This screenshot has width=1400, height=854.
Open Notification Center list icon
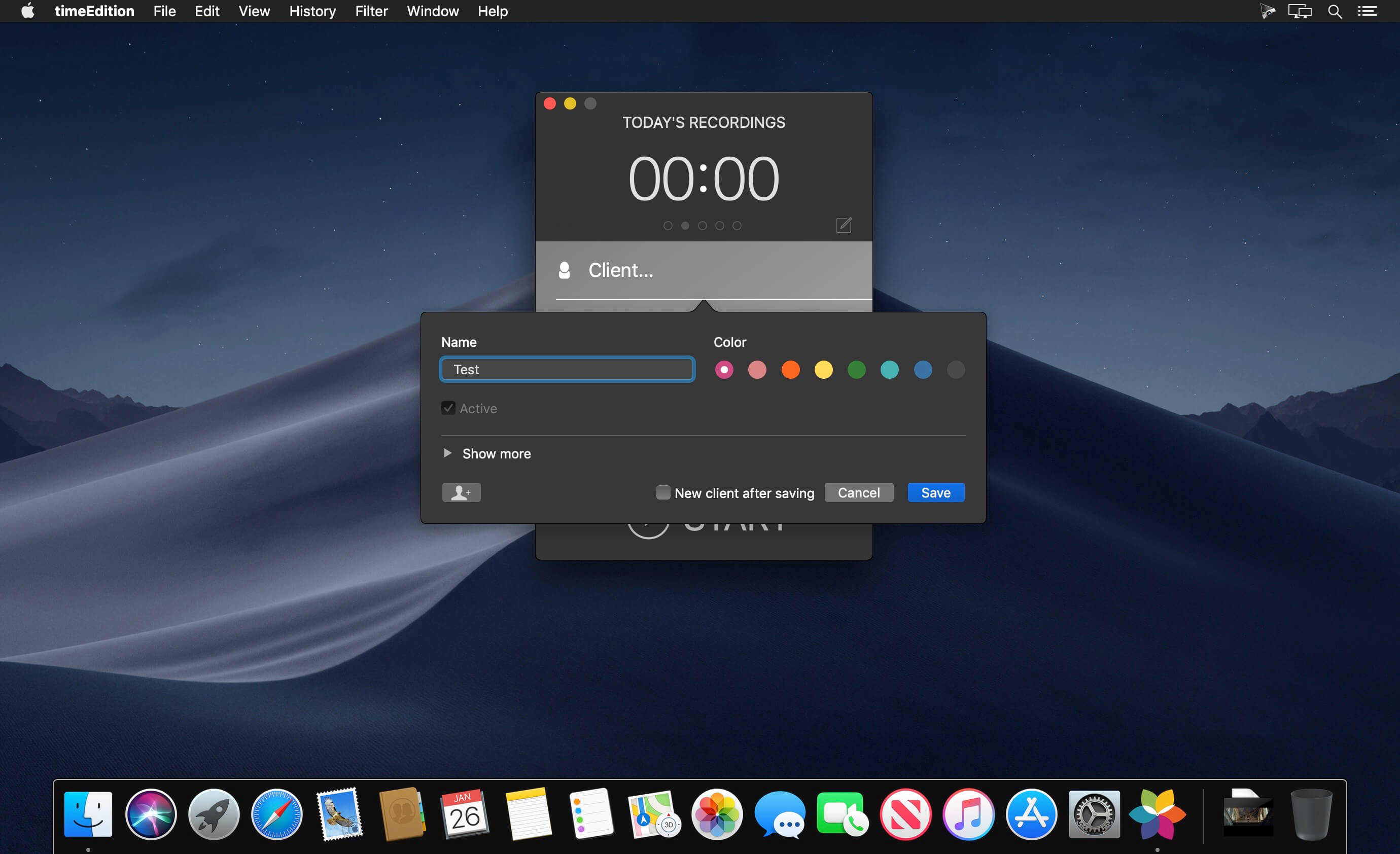click(x=1367, y=11)
